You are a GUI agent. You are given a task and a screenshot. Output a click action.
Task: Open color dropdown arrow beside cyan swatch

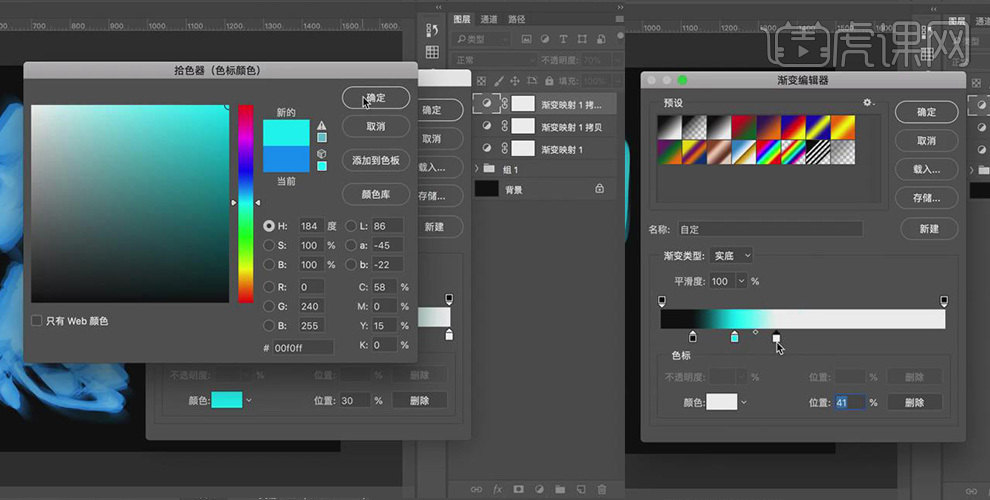pyautogui.click(x=249, y=400)
